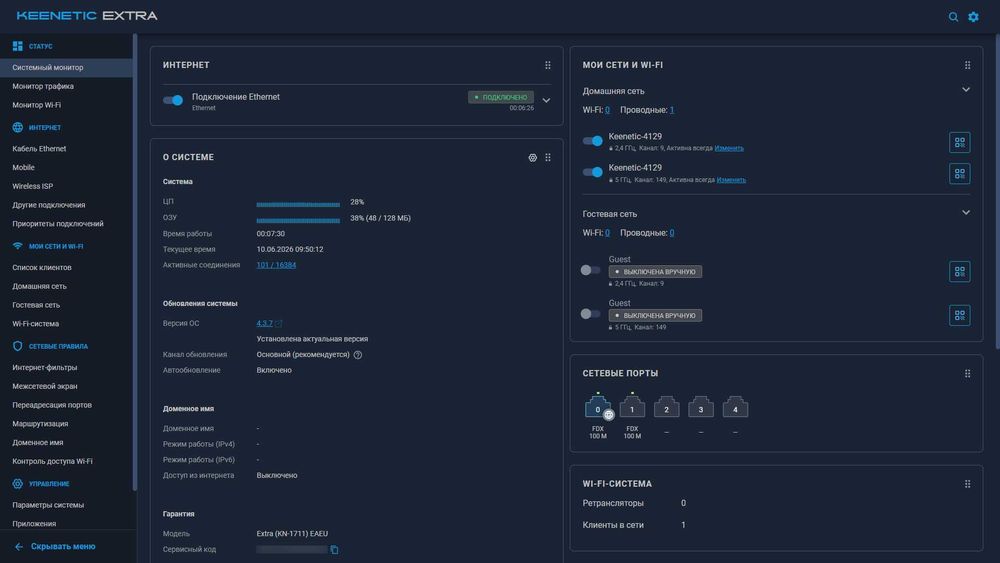This screenshot has width=1000, height=563.
Task: Open Переадресация портов menu item
Action: point(66,405)
